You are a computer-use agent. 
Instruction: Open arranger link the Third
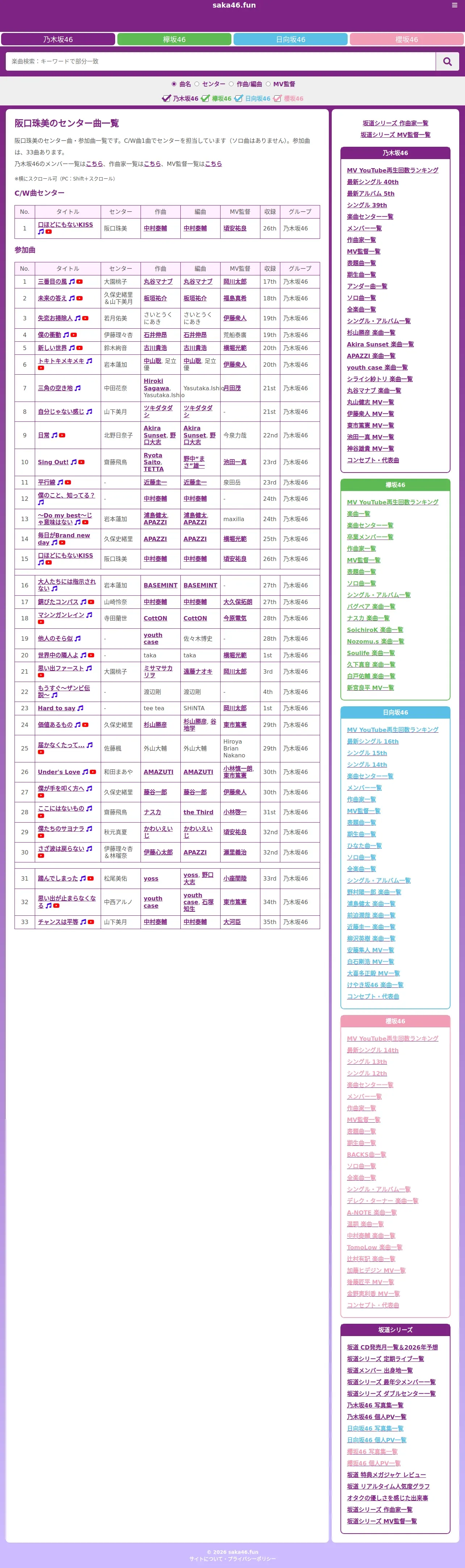coord(198,812)
